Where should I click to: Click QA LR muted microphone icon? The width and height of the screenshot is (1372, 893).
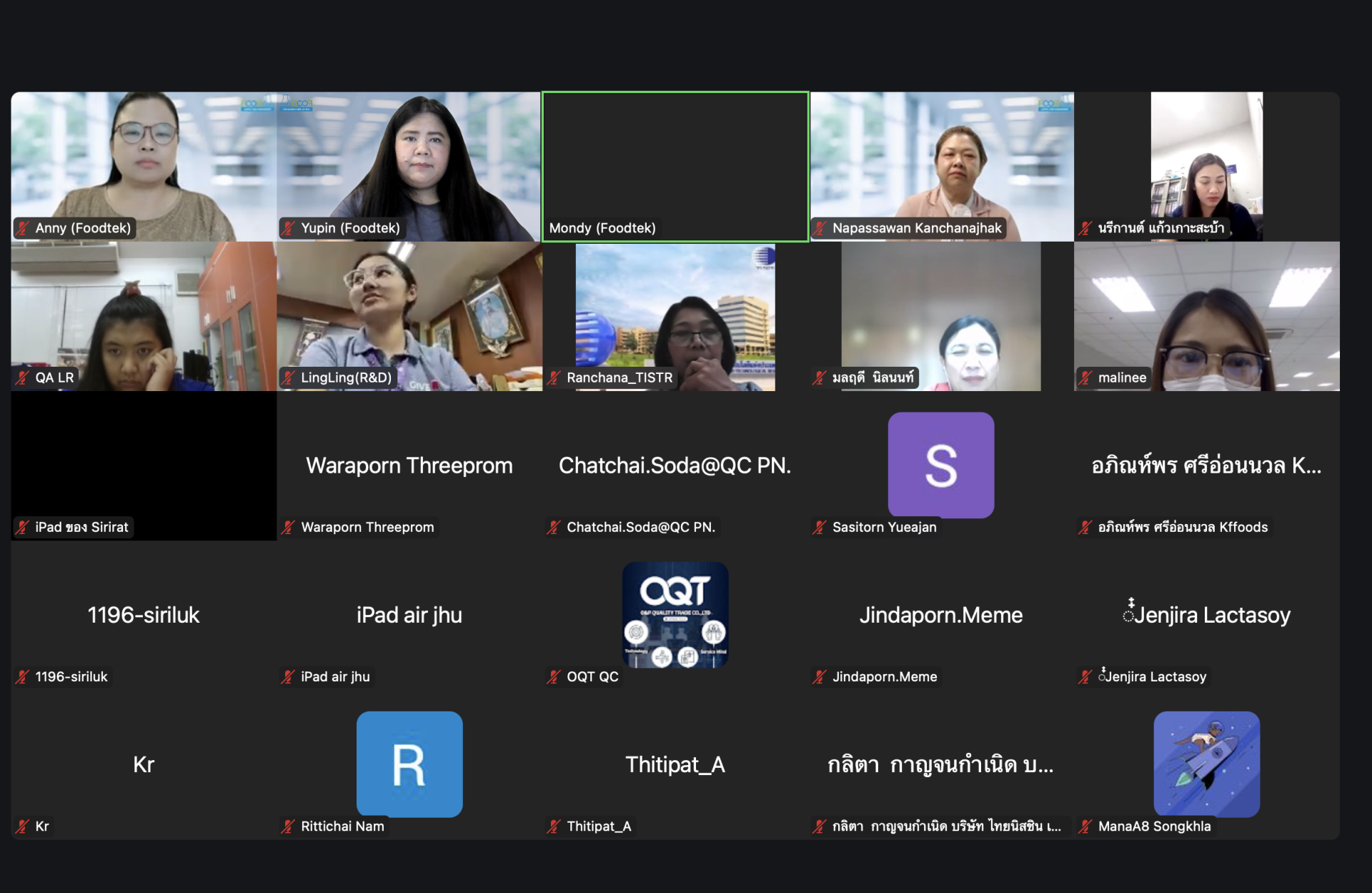23,378
